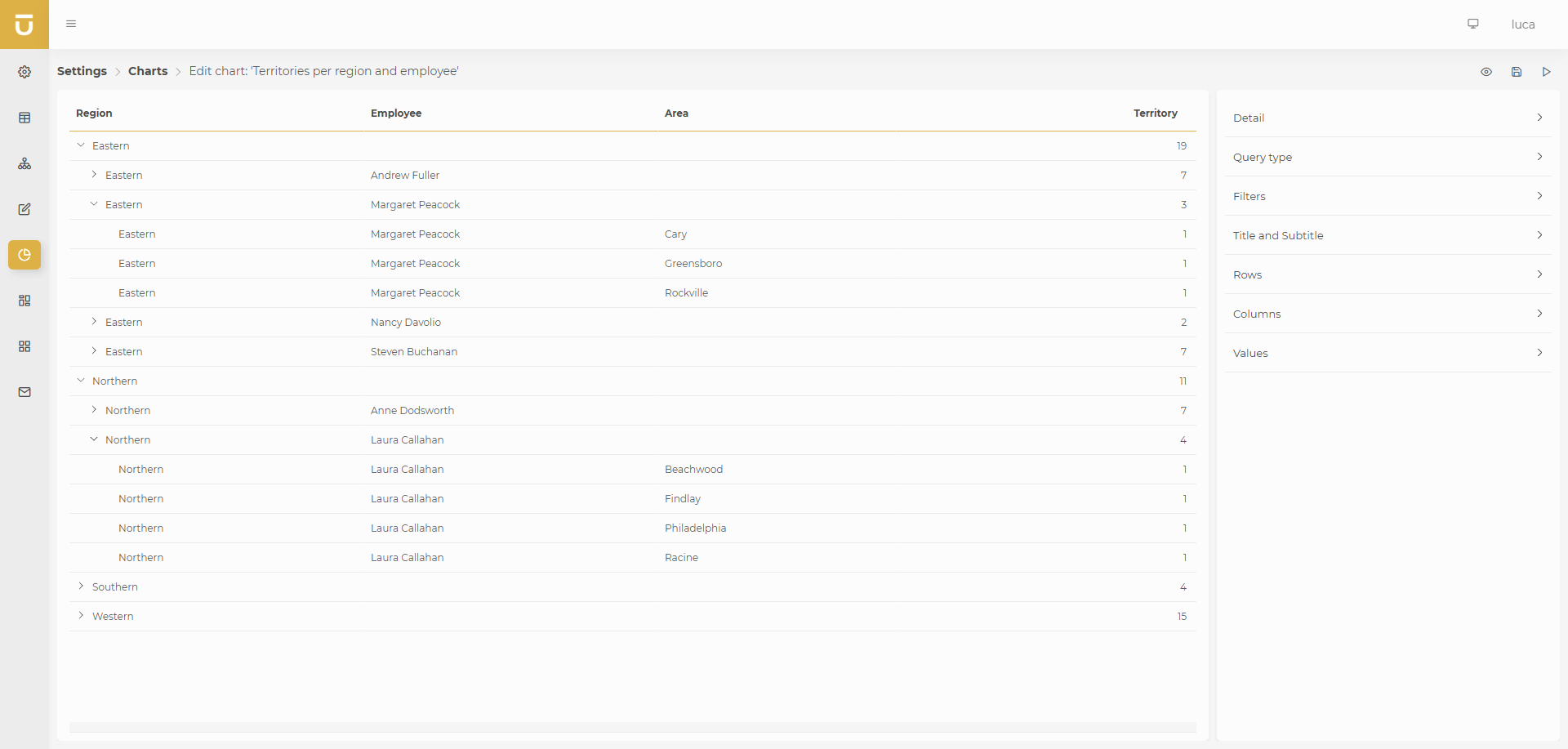Image resolution: width=1568 pixels, height=749 pixels.
Task: Click the run play icon
Action: pos(1546,72)
